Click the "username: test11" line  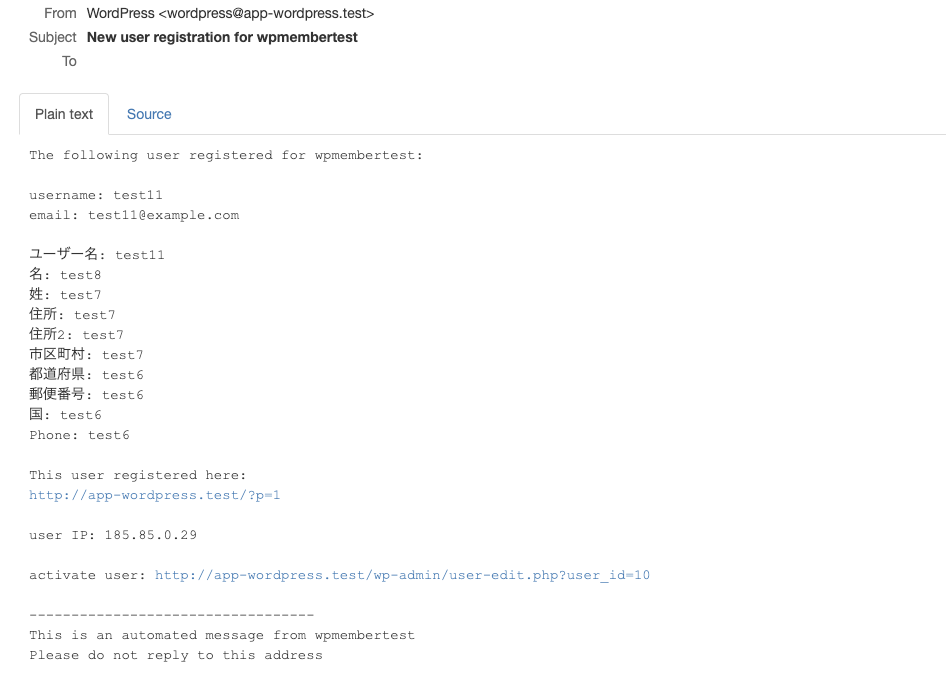tap(96, 195)
